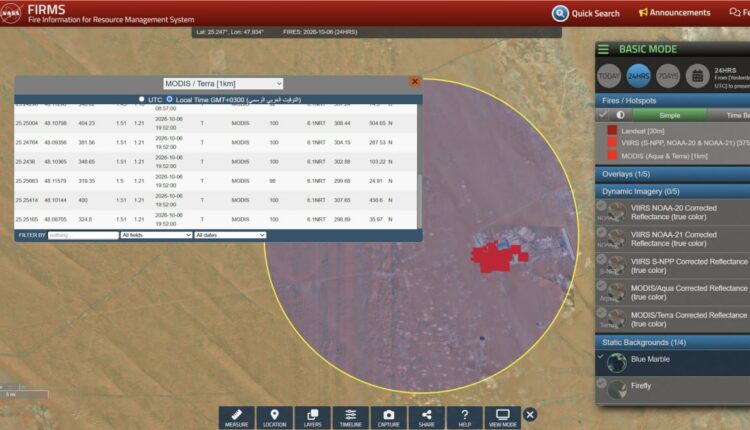The image size is (750, 430).
Task: Click the contrast half-circle icon in Fires panel
Action: (620, 115)
